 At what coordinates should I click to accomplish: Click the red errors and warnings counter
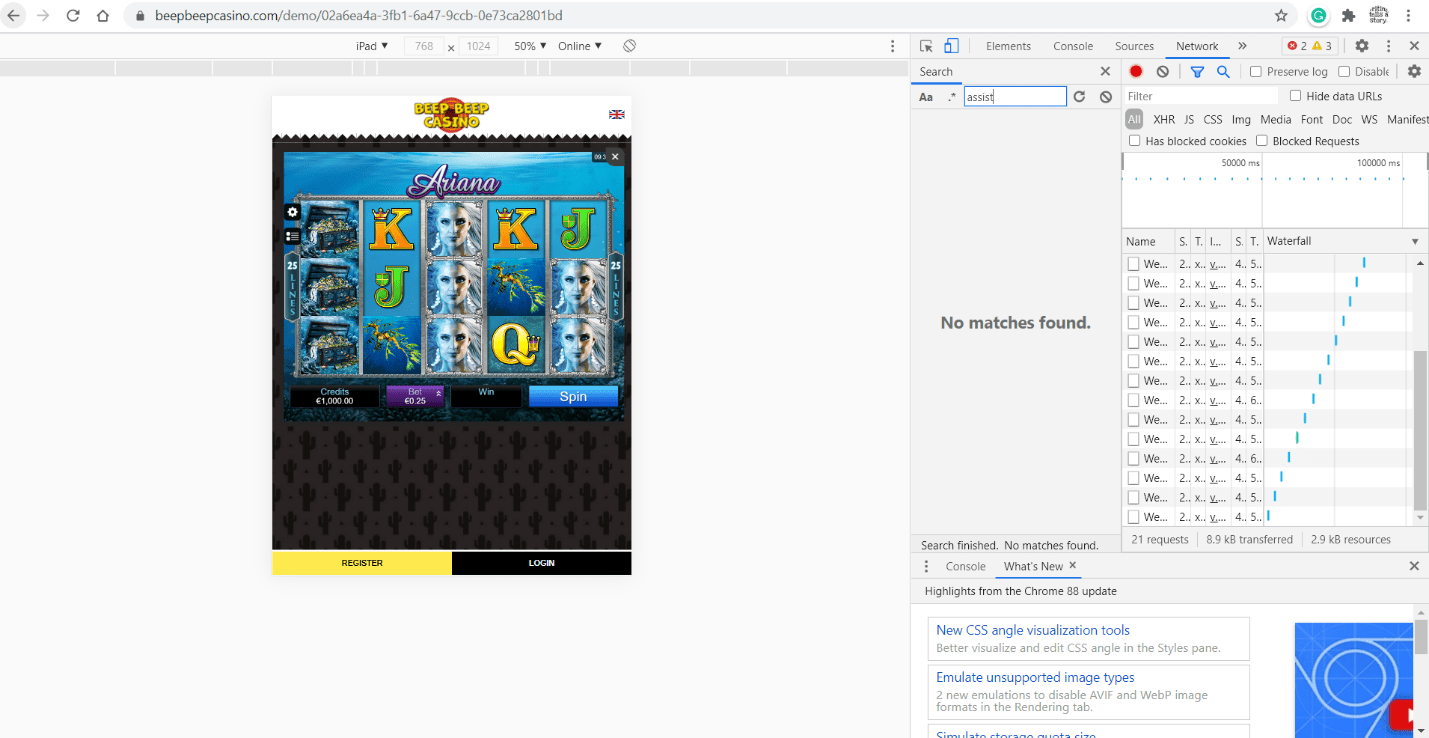(x=1310, y=46)
